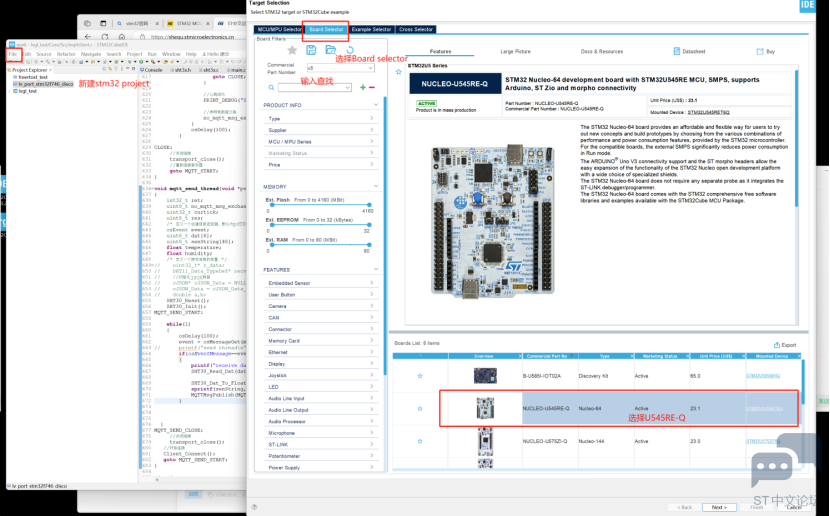Click the STM32CubeIDE app icon in title bar
830x516 pixels.
[x=10, y=45]
